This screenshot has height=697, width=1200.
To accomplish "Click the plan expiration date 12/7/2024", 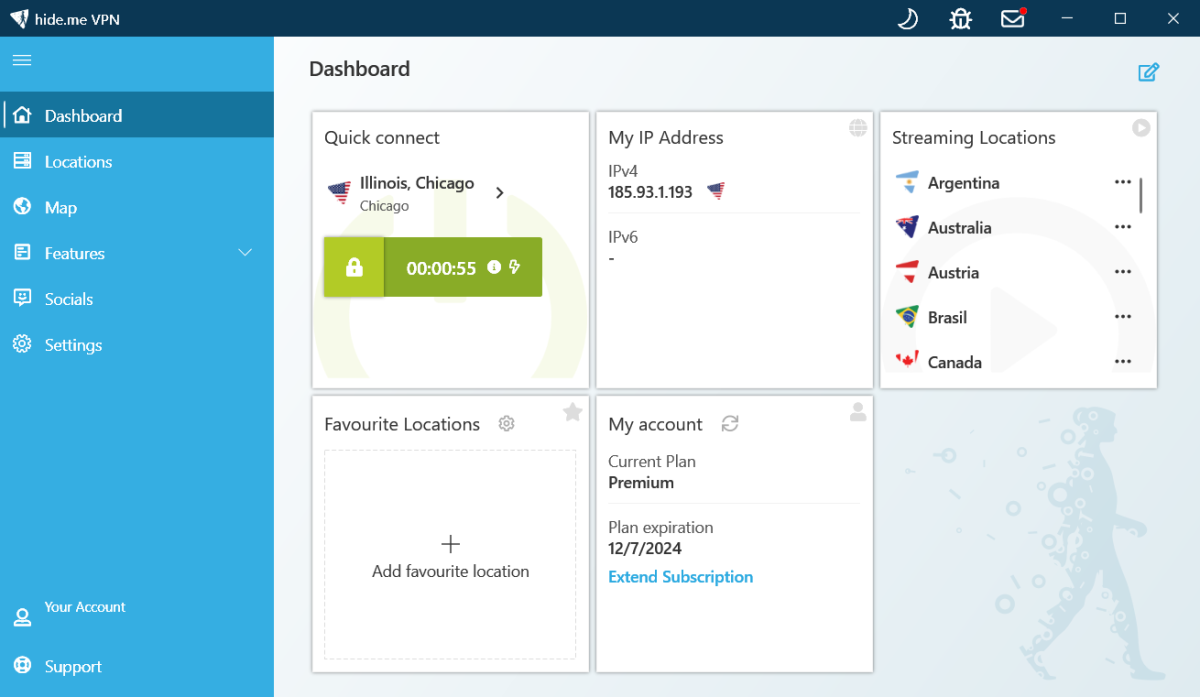I will coord(645,548).
